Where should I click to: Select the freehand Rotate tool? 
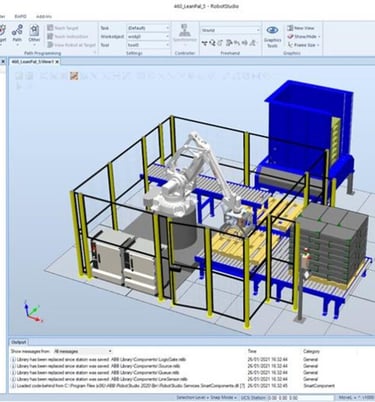point(212,43)
